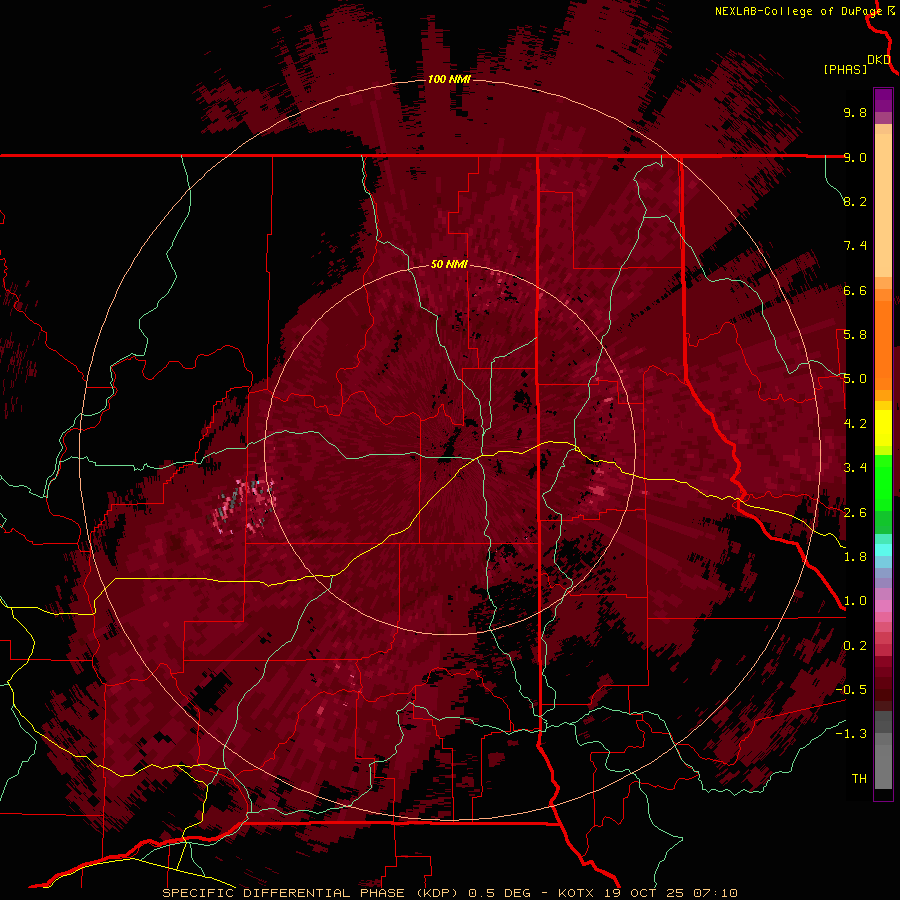Click the 1.8 value on the color scale
This screenshot has height=900, width=900.
(x=855, y=557)
